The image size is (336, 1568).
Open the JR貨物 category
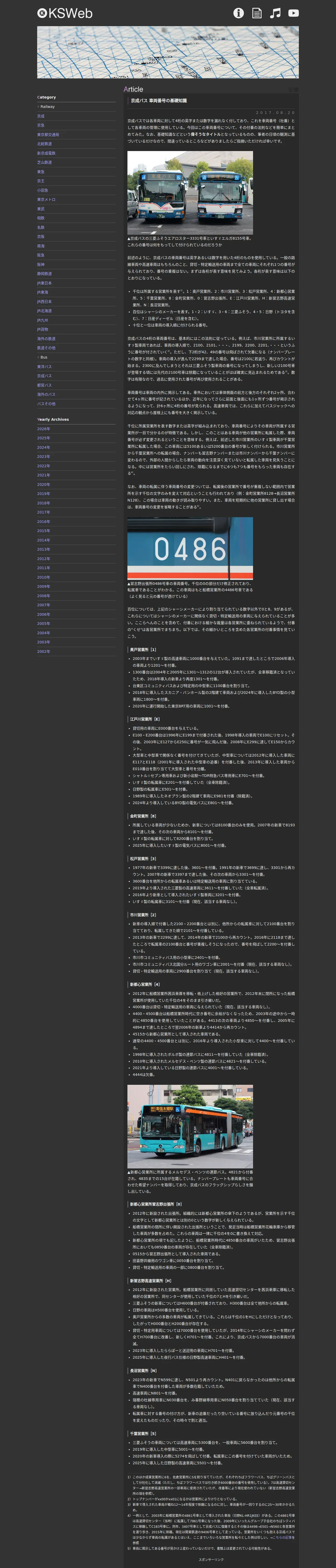(x=43, y=329)
